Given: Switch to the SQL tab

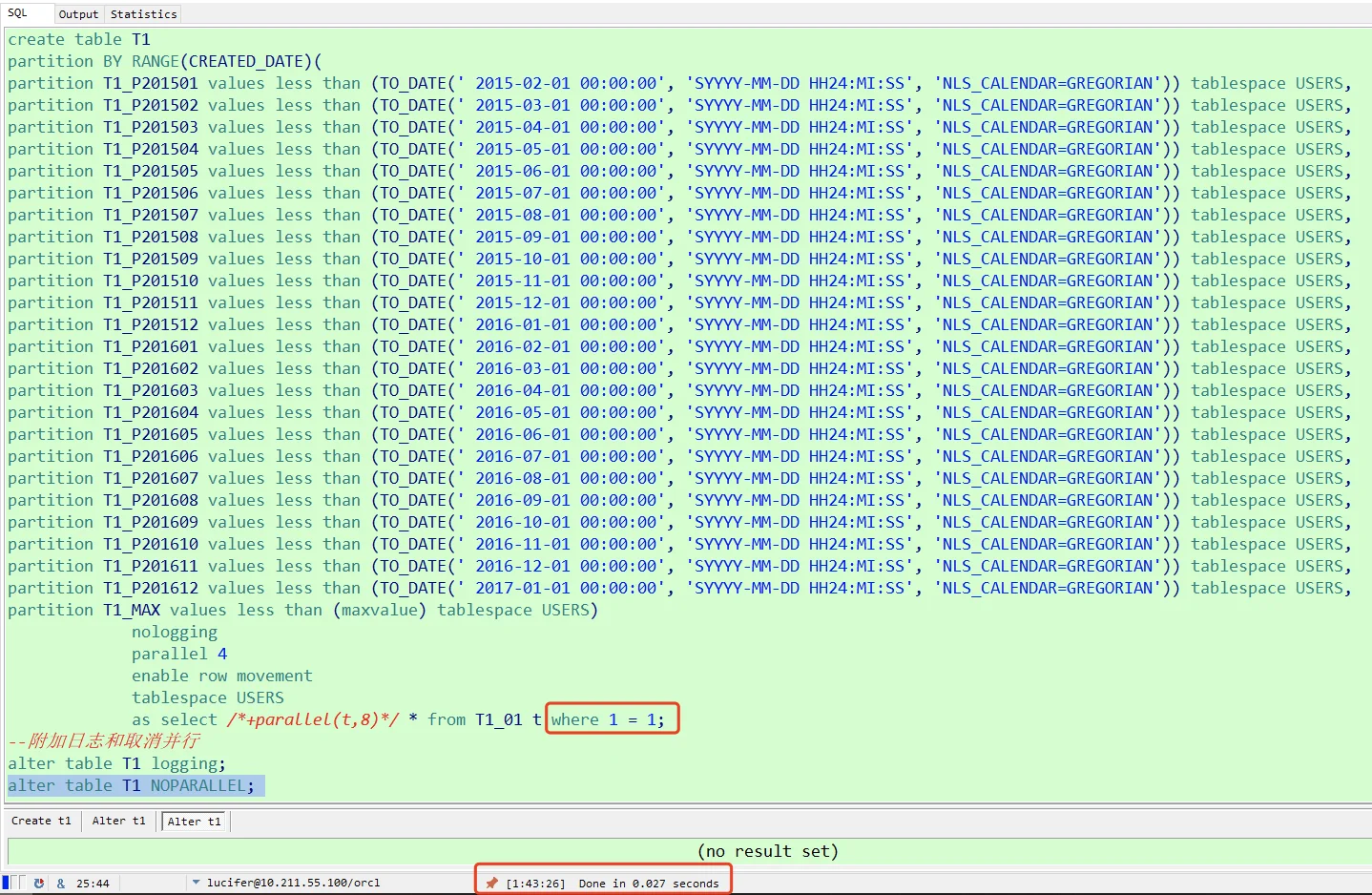Looking at the screenshot, I should [18, 13].
